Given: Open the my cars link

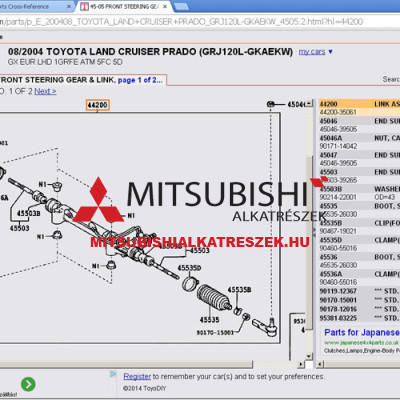Looking at the screenshot, I should point(312,52).
